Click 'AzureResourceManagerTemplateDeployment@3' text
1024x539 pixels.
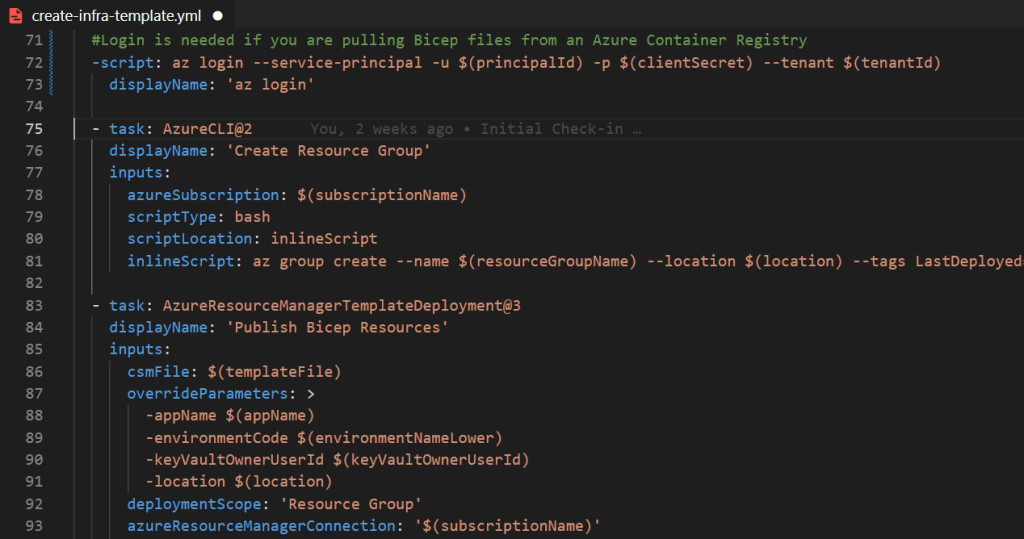click(x=341, y=305)
